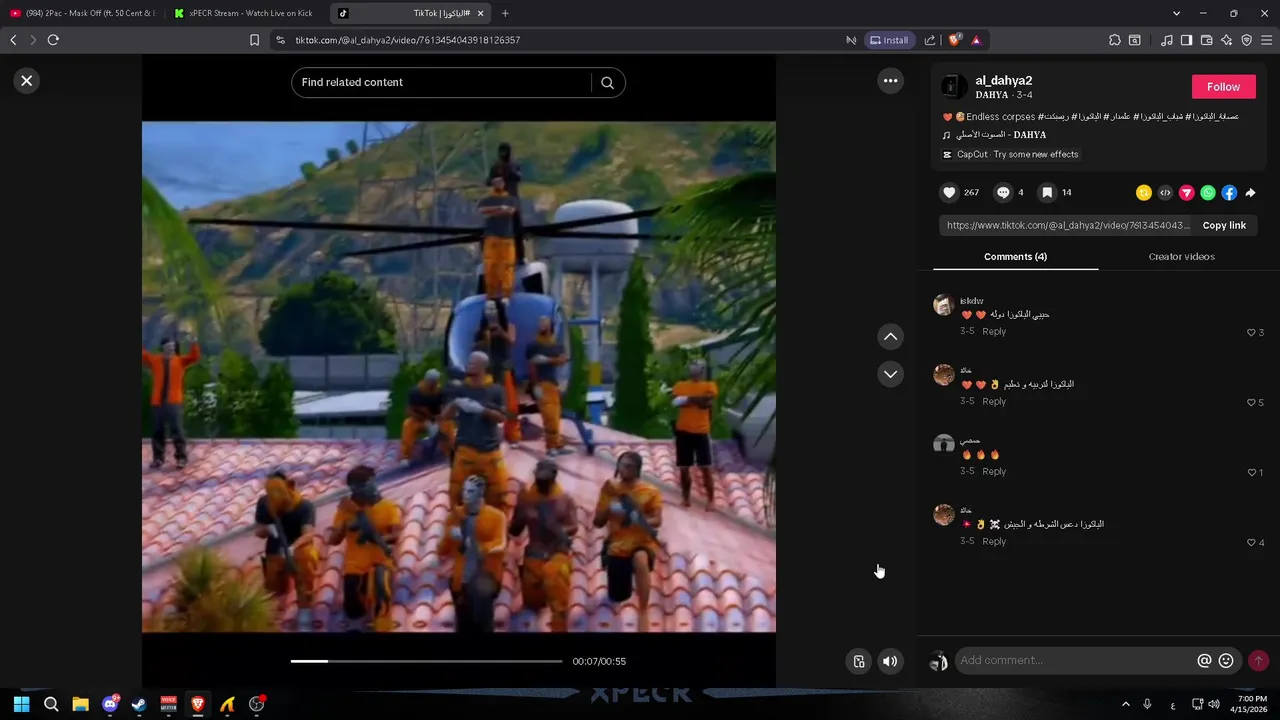Go back in browser history

[13, 40]
